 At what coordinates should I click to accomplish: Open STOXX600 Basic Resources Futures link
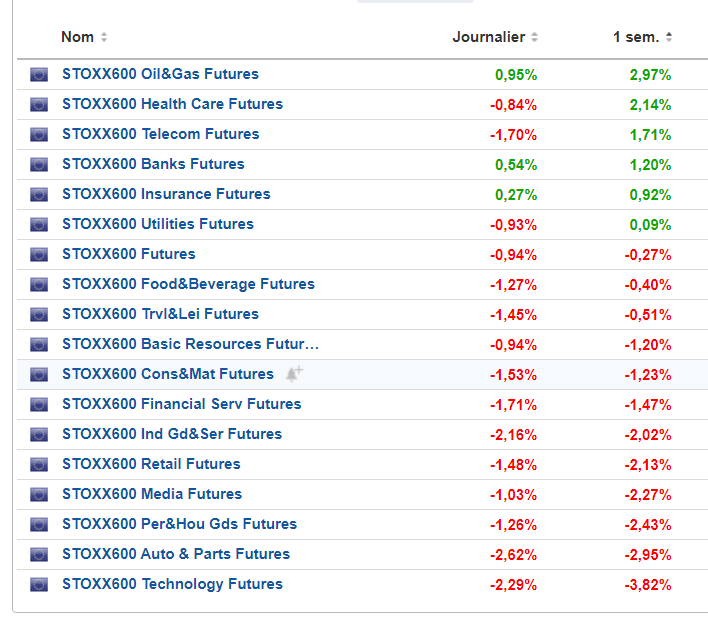tap(190, 344)
